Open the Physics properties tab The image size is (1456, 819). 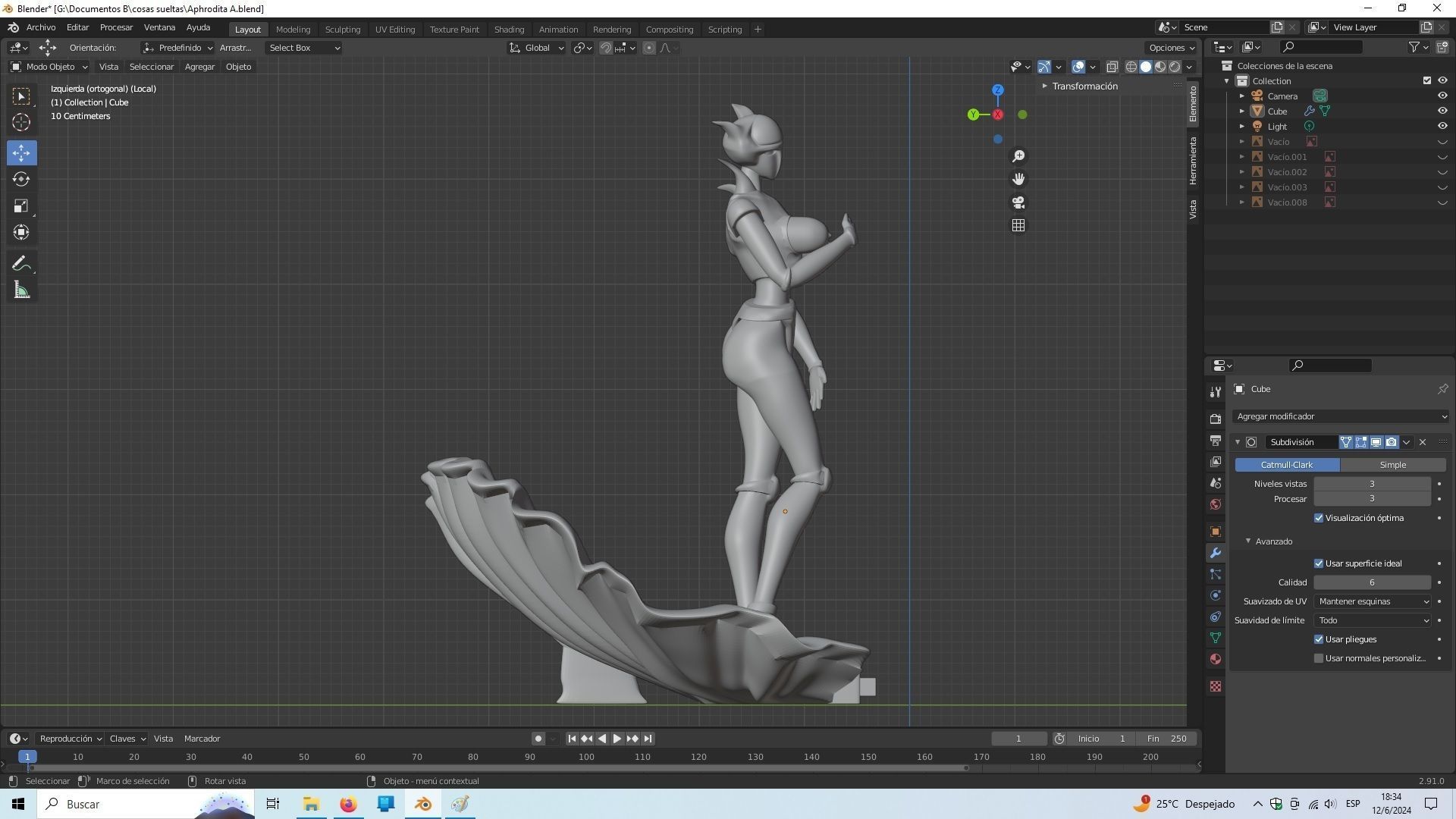coord(1216,595)
